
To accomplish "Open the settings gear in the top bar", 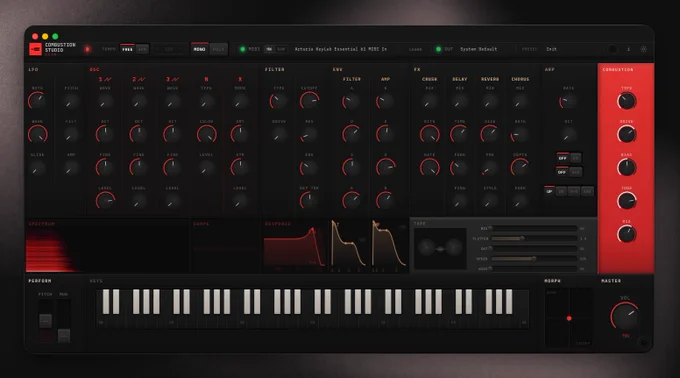I will click(x=644, y=49).
